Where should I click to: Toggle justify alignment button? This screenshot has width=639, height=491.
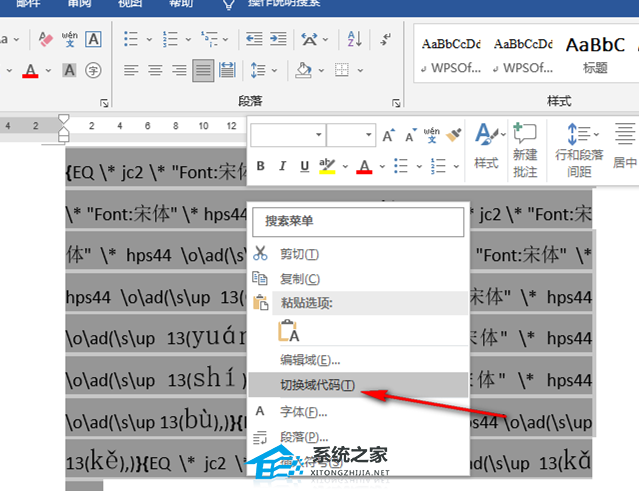(203, 70)
